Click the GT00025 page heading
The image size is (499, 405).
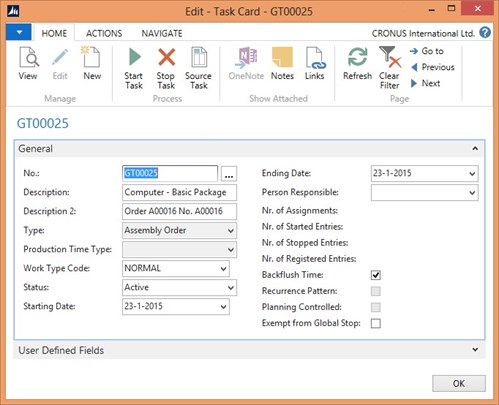[x=43, y=123]
